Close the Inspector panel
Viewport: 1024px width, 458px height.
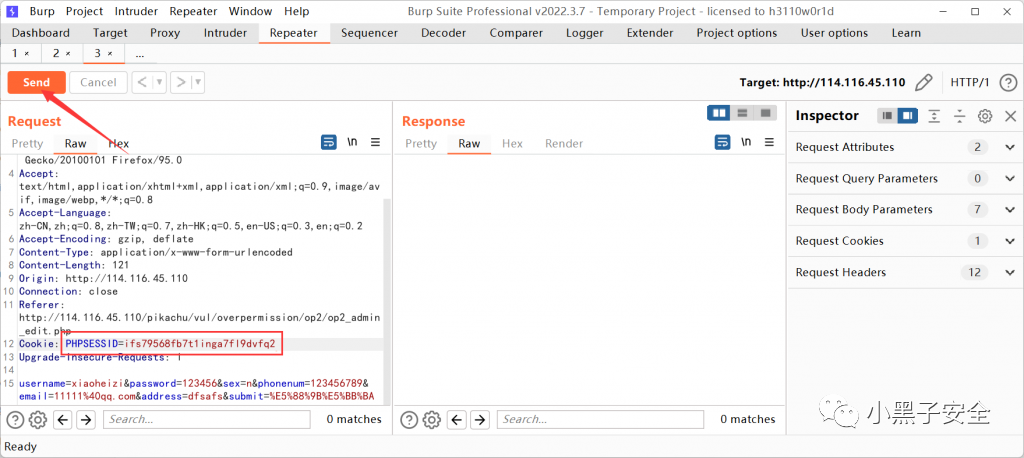1010,116
